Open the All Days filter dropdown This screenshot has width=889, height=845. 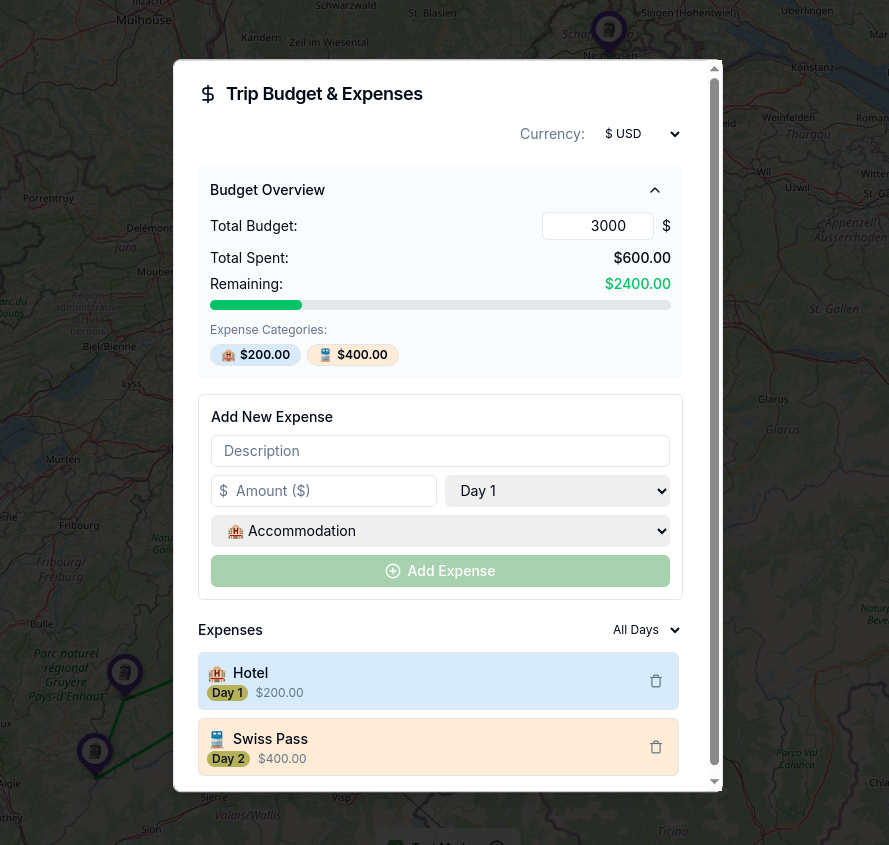tap(646, 630)
